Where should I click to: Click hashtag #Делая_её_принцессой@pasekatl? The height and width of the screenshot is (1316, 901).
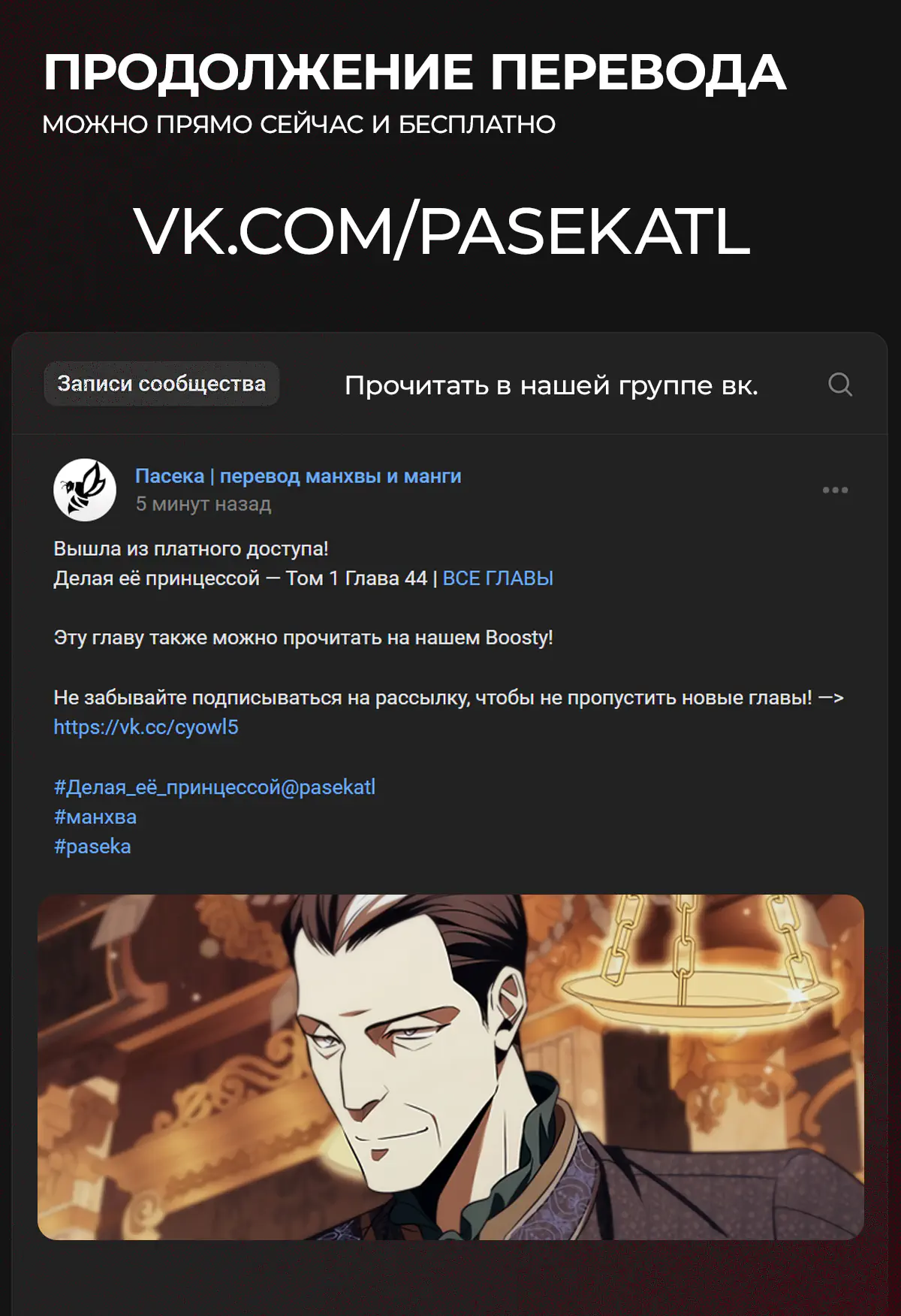click(214, 787)
